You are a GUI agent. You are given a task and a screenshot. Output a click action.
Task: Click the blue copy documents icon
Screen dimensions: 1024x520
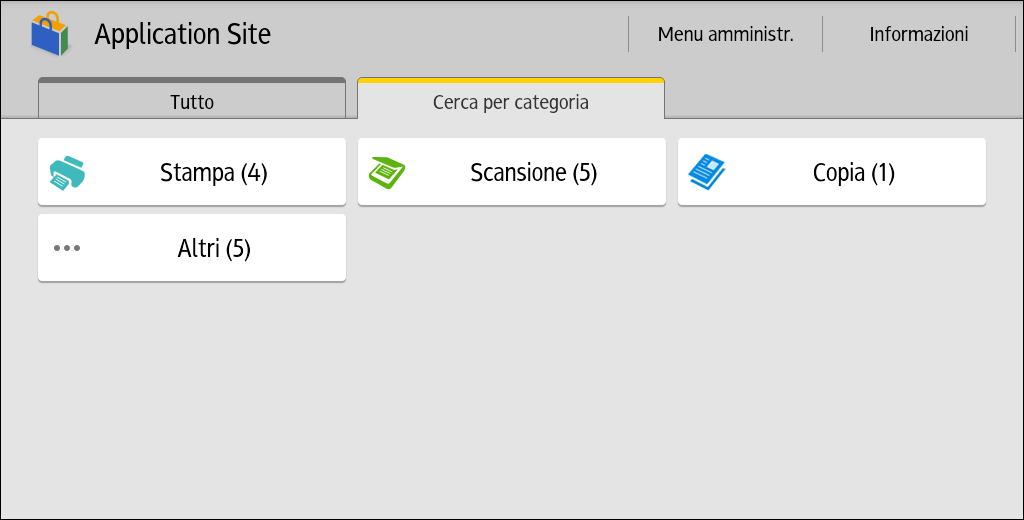(707, 172)
